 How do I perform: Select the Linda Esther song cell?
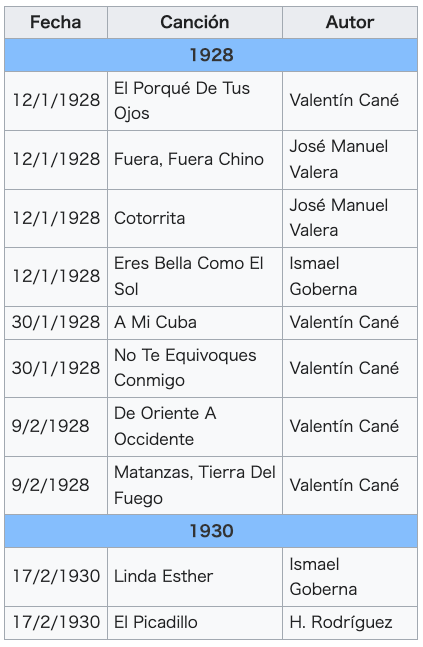pyautogui.click(x=195, y=577)
